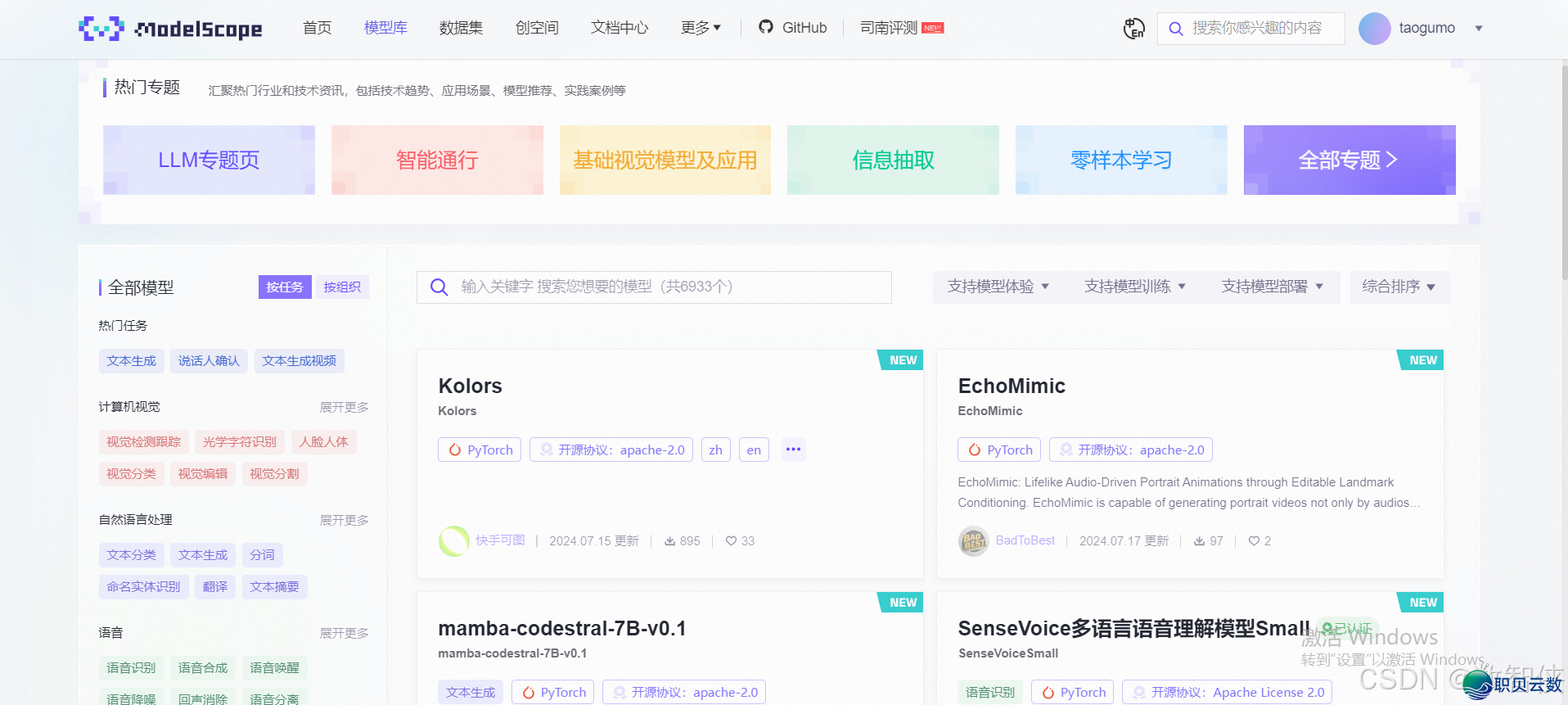Image resolution: width=1568 pixels, height=705 pixels.
Task: Click the heart like icon on Kolors
Action: (731, 541)
